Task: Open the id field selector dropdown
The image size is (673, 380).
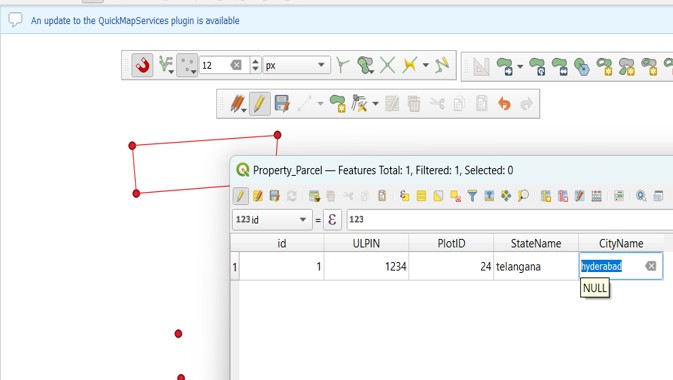Action: point(272,220)
